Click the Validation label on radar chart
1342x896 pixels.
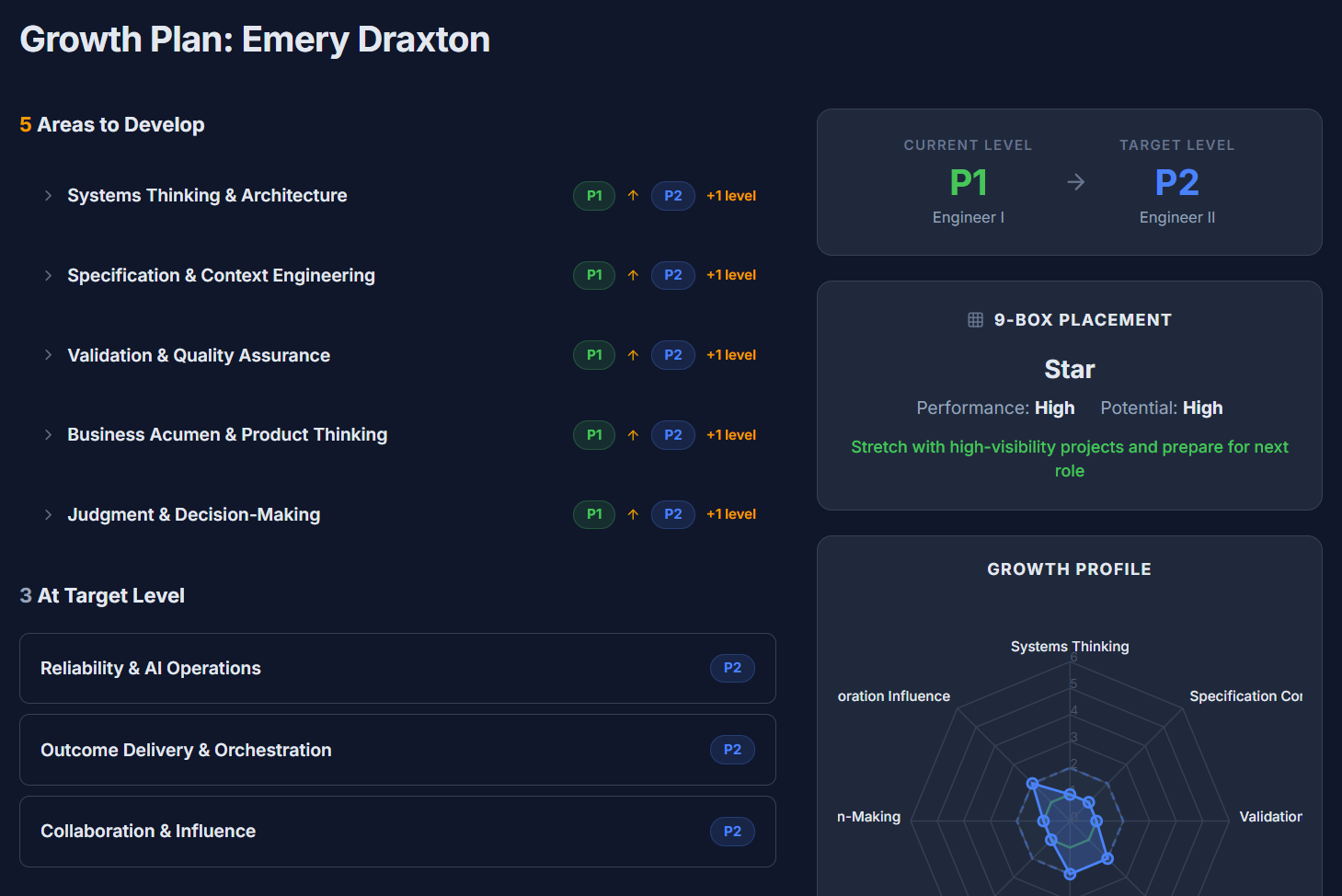tap(1269, 817)
